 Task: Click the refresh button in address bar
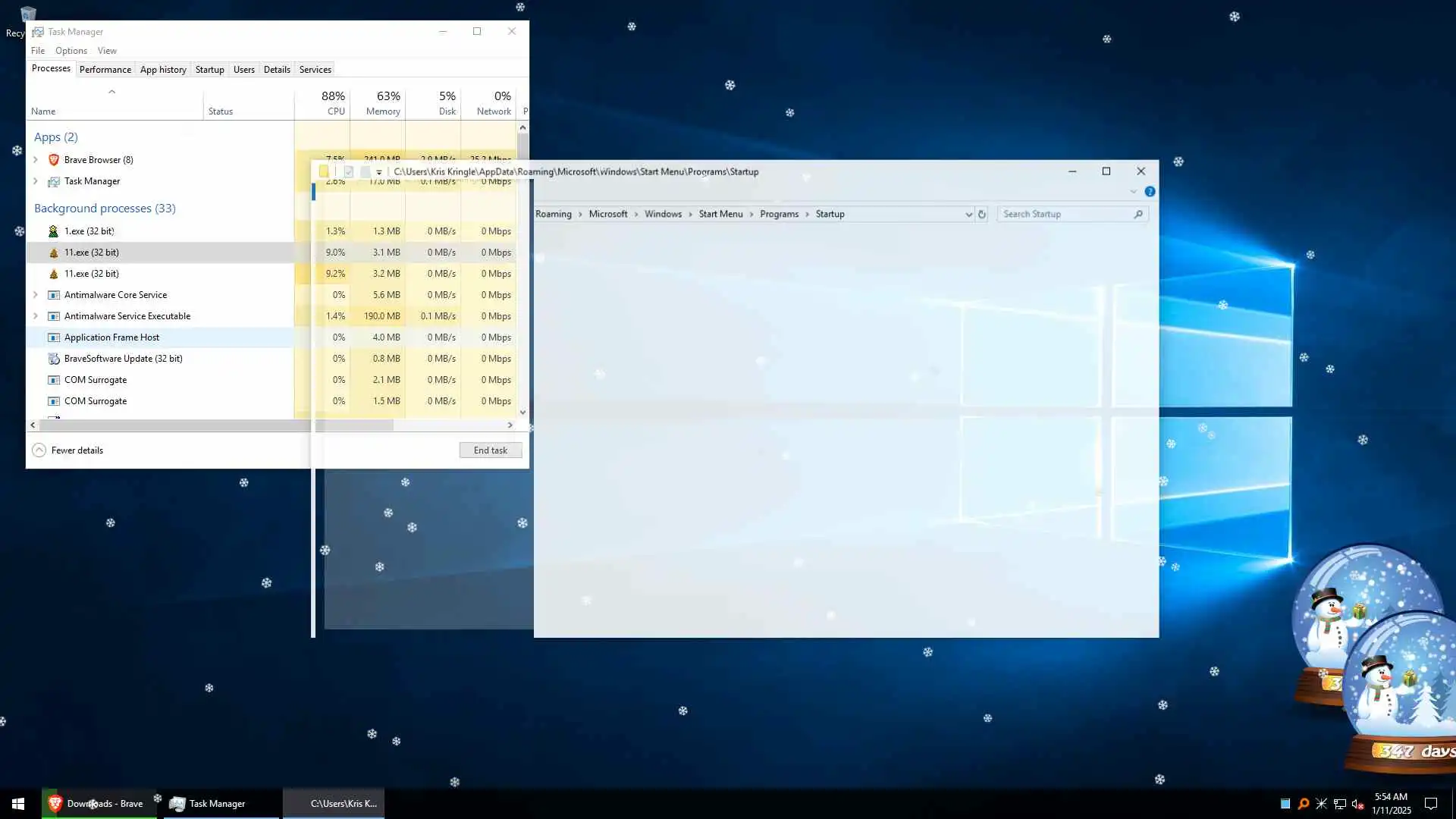[982, 215]
